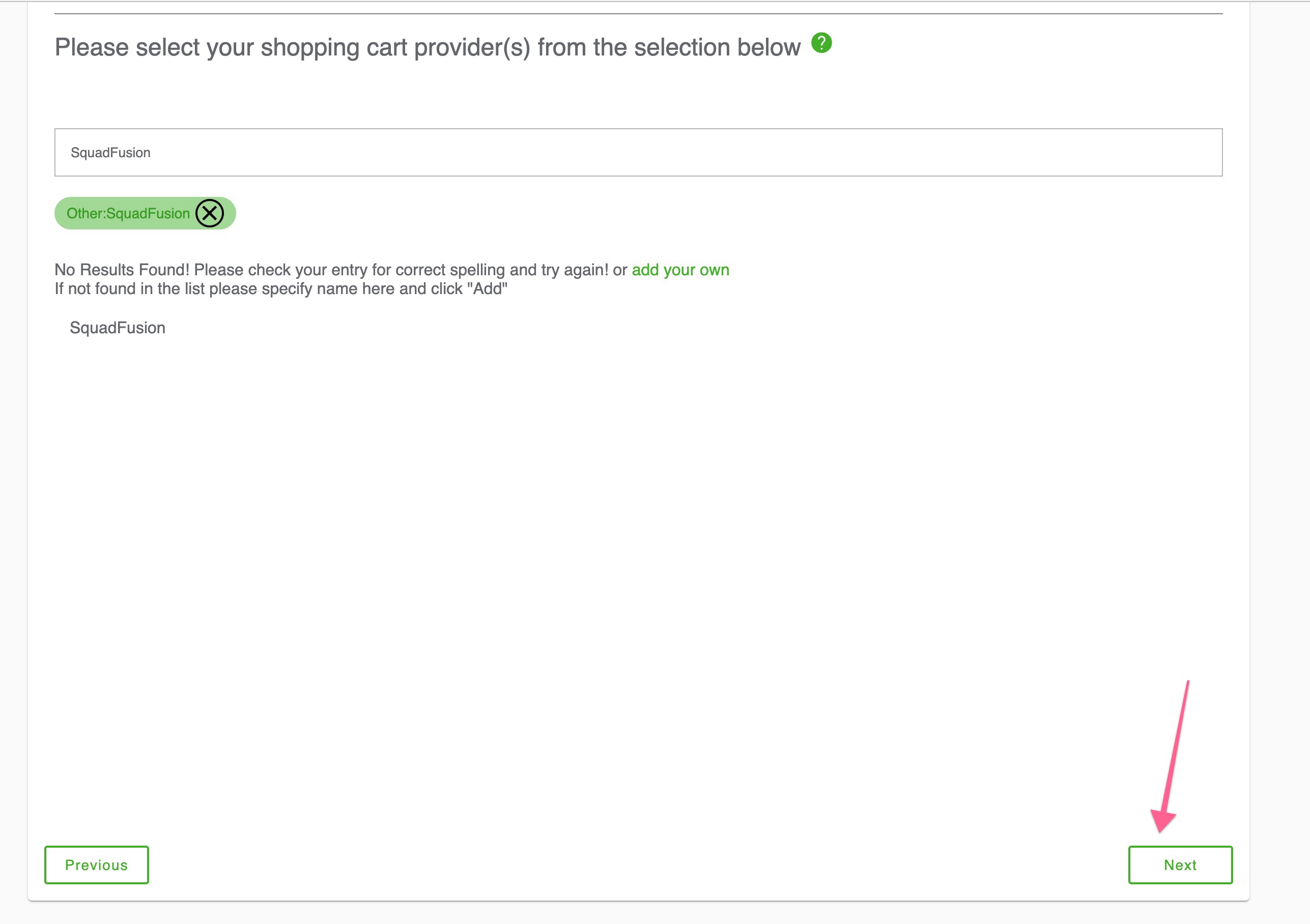
Task: Click the SquadFusion custom name field
Action: click(x=118, y=328)
